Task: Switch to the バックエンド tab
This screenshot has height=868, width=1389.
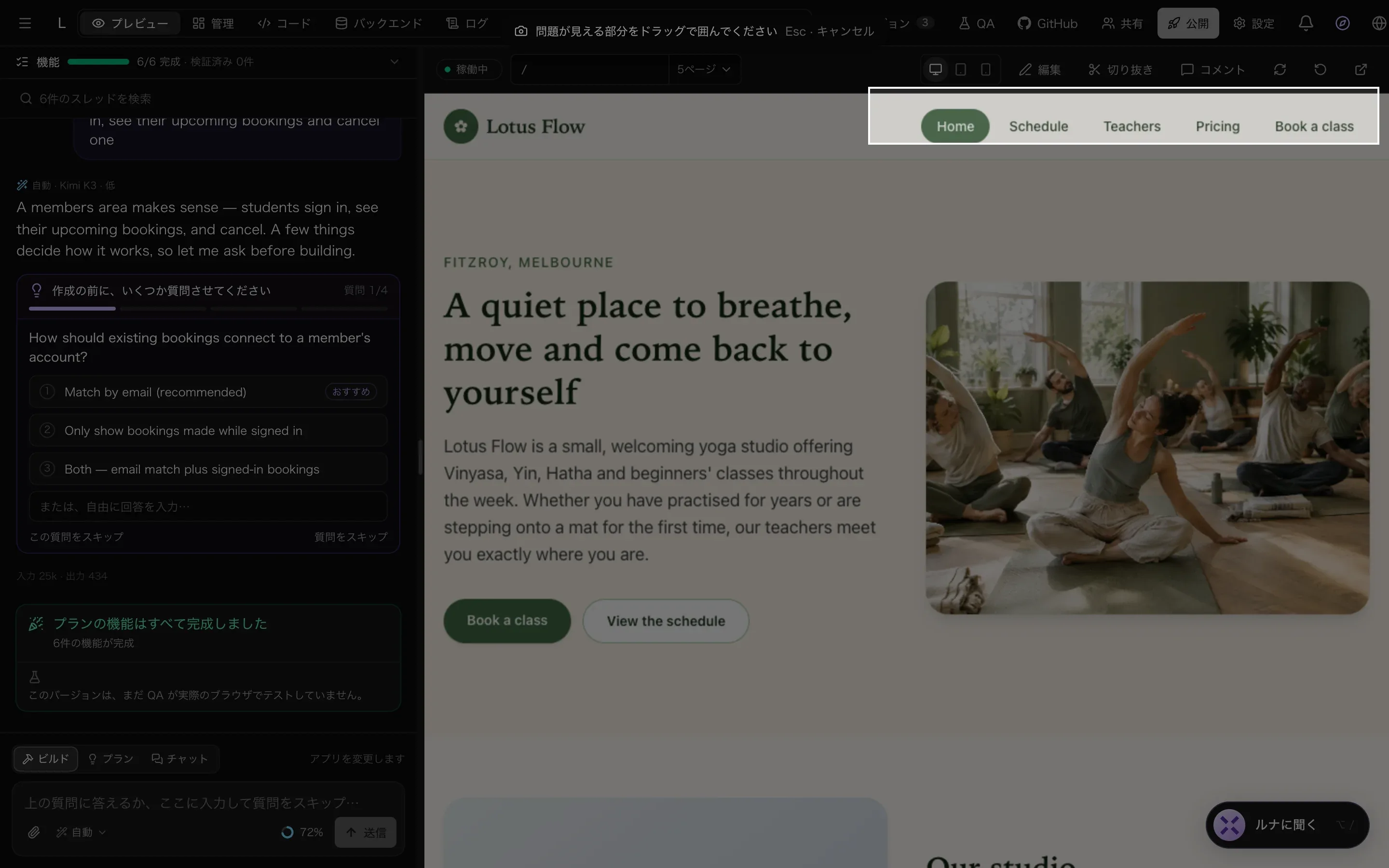Action: pyautogui.click(x=379, y=23)
